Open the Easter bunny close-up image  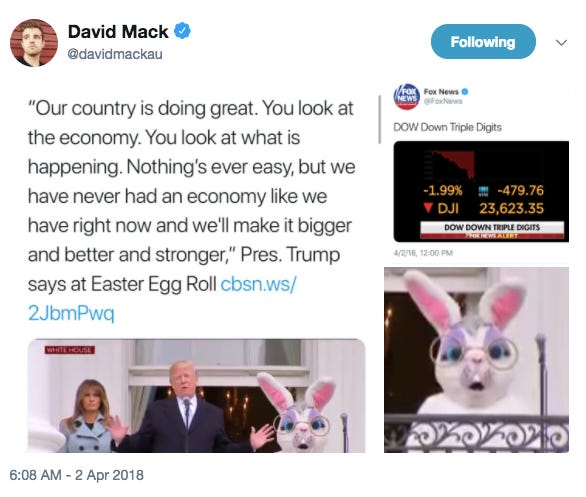[476, 360]
